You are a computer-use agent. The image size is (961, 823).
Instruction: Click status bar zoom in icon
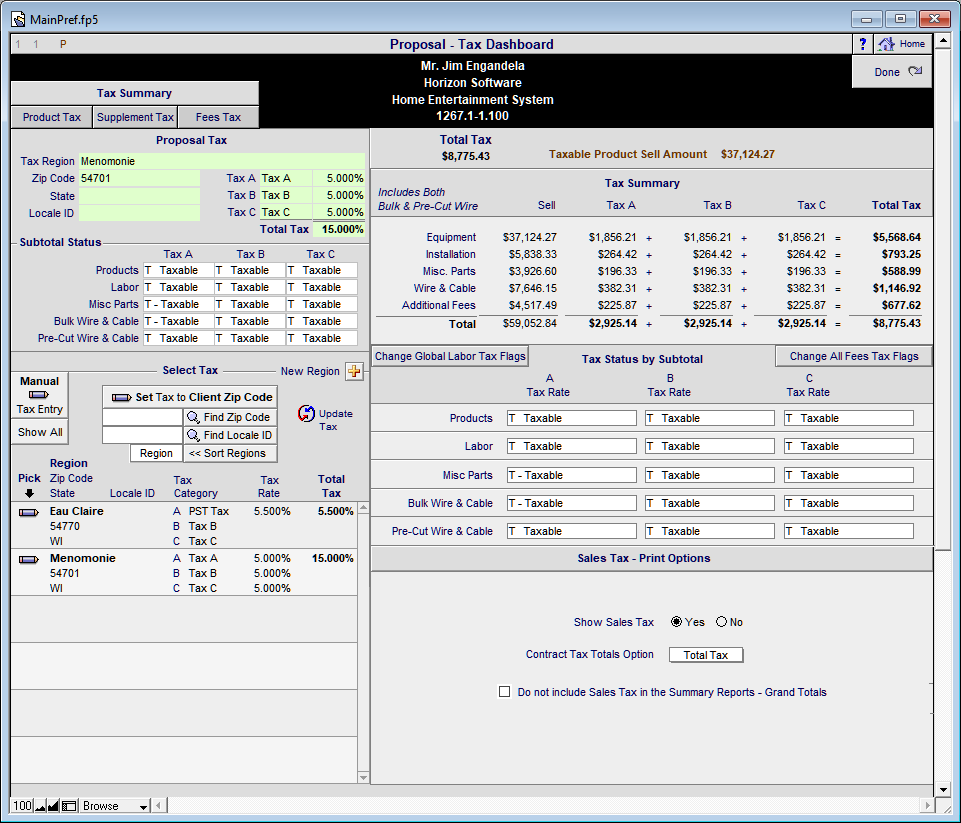pos(53,806)
